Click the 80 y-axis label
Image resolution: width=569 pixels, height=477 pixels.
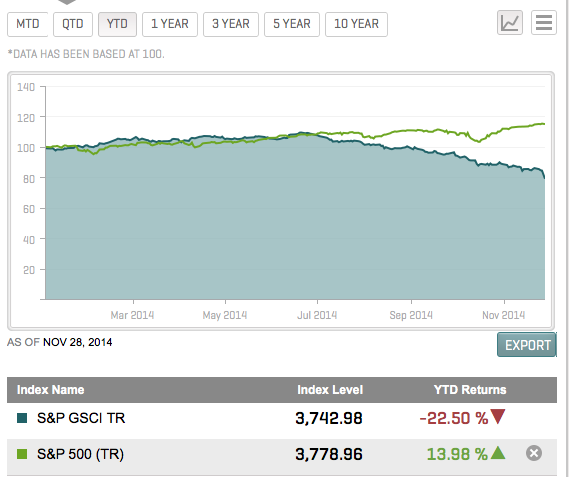click(29, 179)
